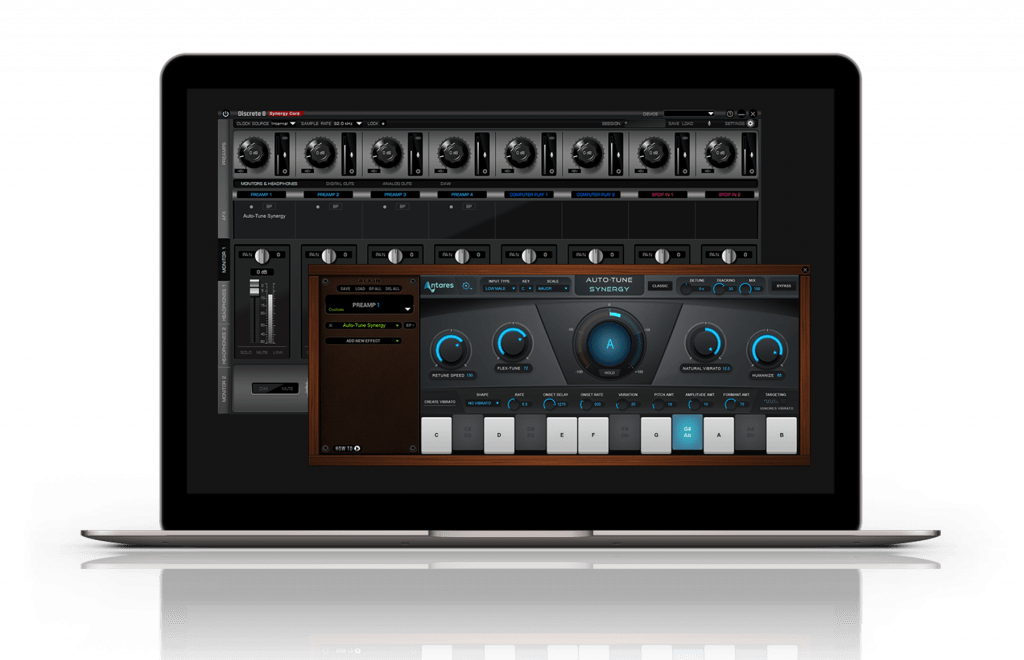Toggle Bypass on Auto-Tune Synergy
Viewport: 1024px width, 660px height.
[782, 288]
